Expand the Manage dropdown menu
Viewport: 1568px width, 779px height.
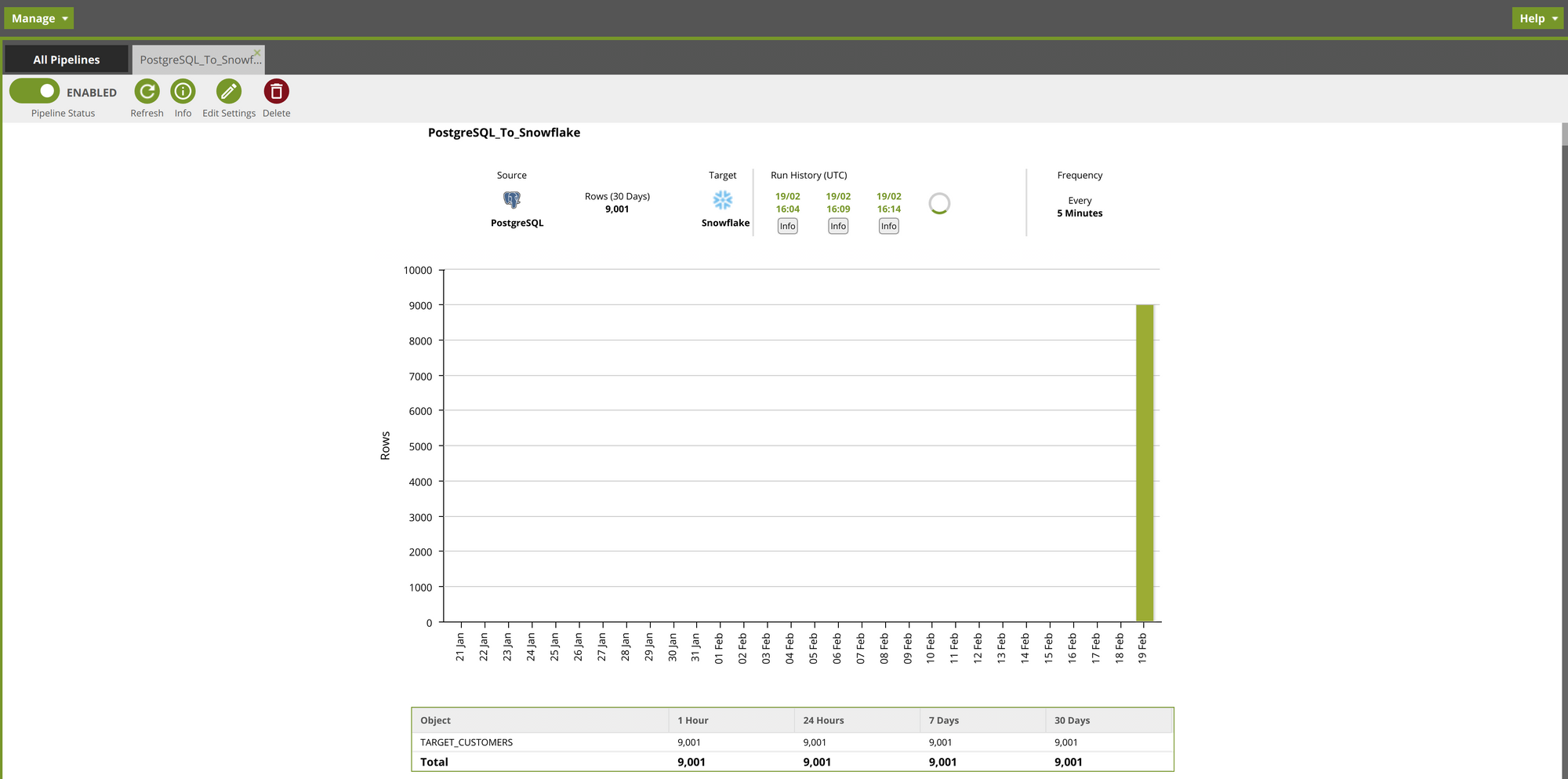[x=38, y=18]
